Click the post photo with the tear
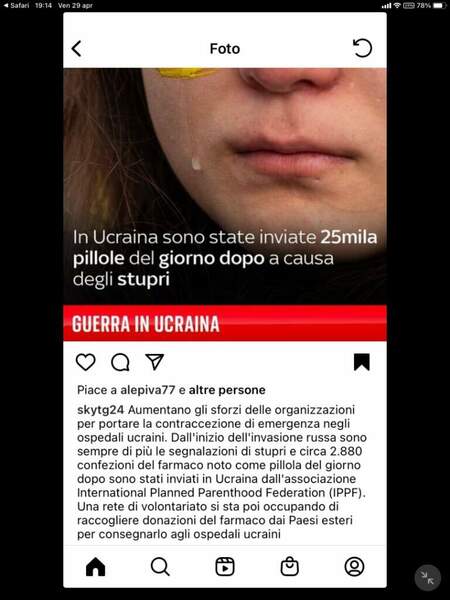450x600 pixels. click(x=225, y=186)
